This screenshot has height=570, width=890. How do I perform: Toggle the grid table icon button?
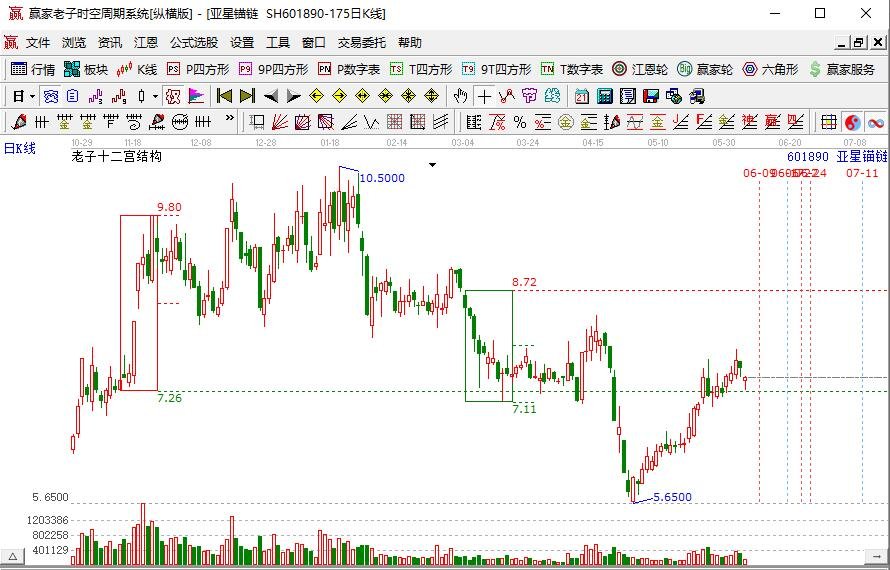pyautogui.click(x=829, y=121)
